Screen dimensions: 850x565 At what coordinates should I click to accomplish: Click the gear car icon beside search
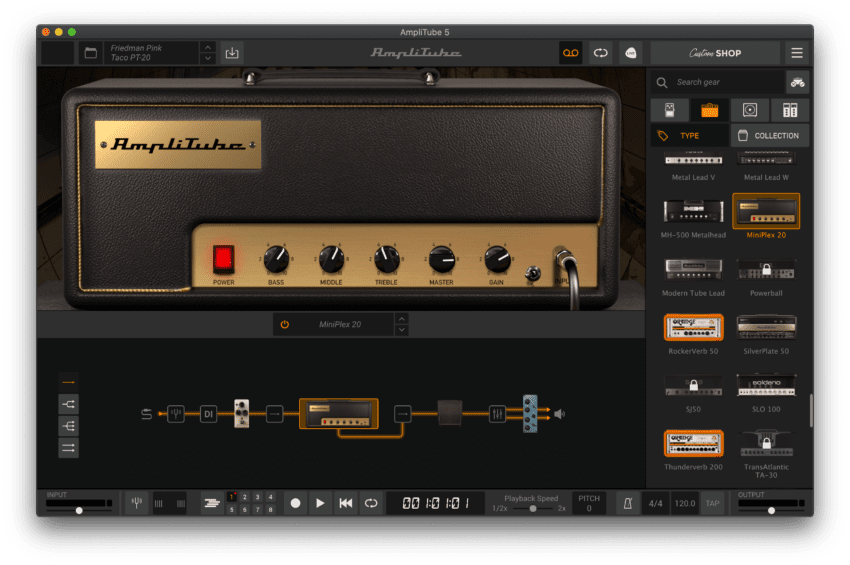tap(797, 82)
